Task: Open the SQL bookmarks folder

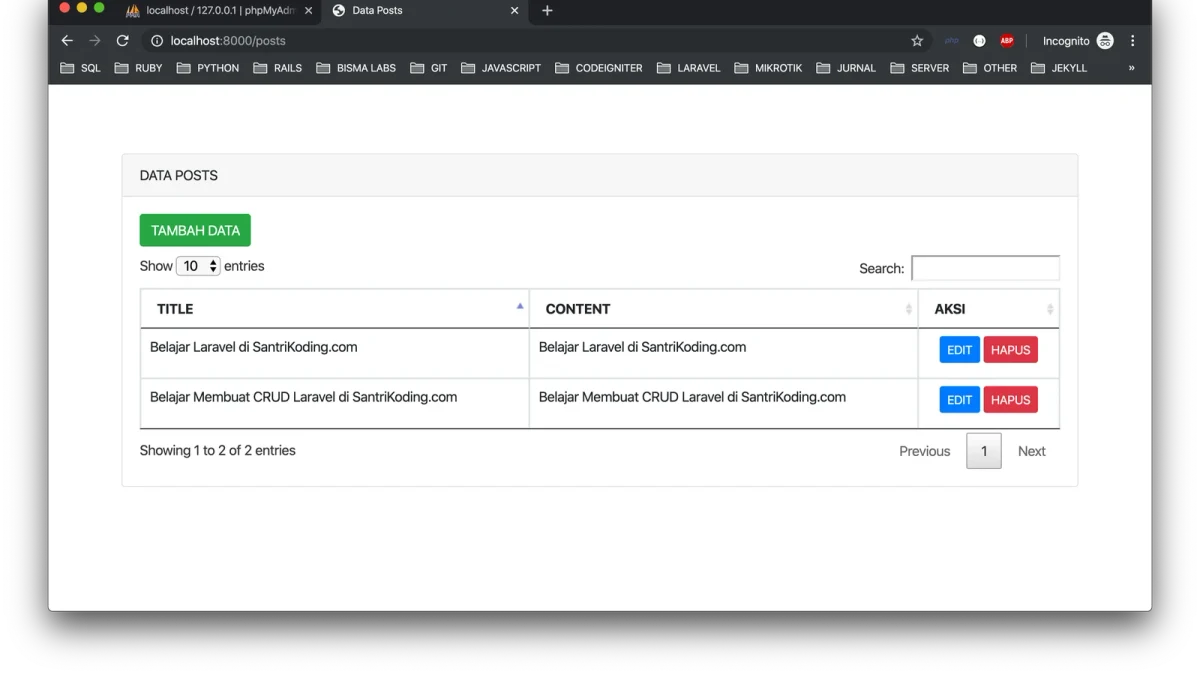Action: 81,68
